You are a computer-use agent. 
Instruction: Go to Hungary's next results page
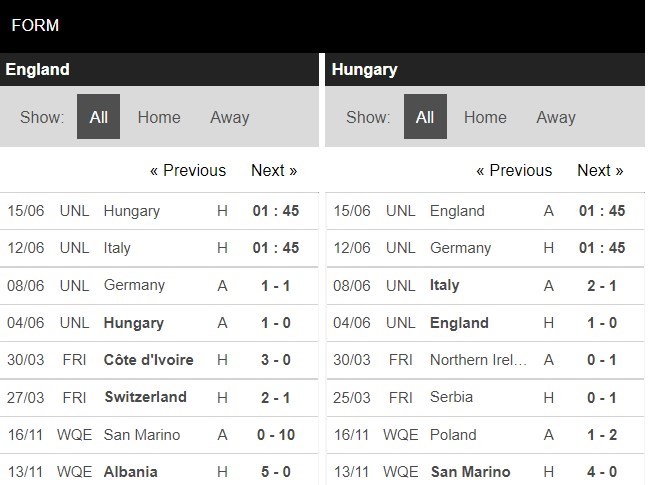point(600,170)
